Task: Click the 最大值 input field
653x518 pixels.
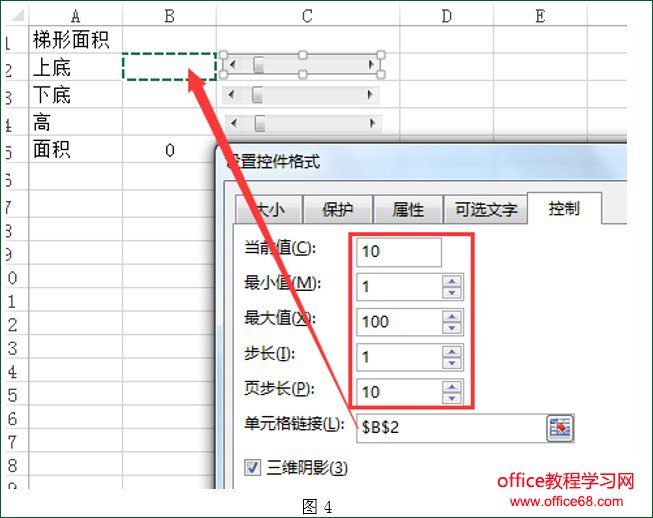Action: pyautogui.click(x=399, y=322)
